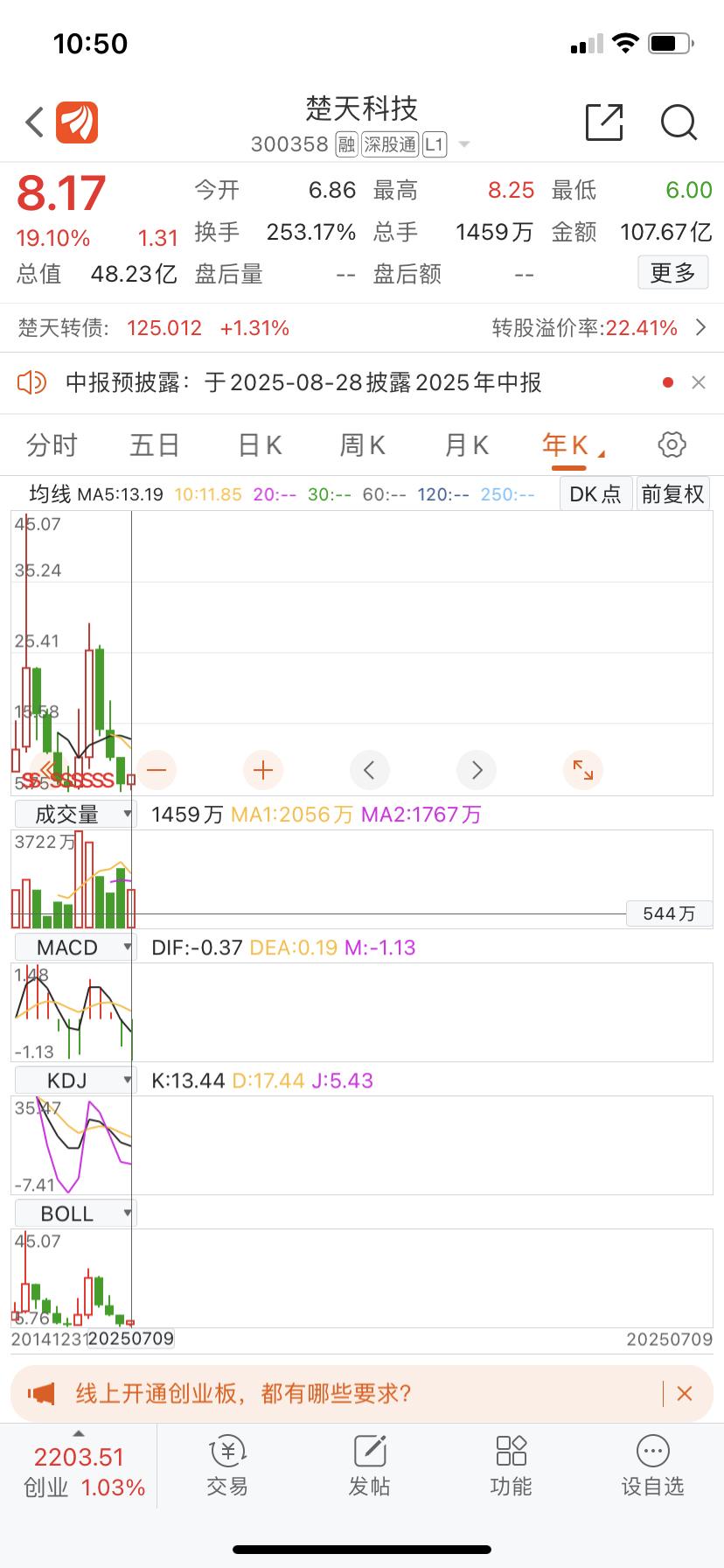The width and height of the screenshot is (724, 1568).
Task: Tap the 最高 8.25 value
Action: point(512,190)
